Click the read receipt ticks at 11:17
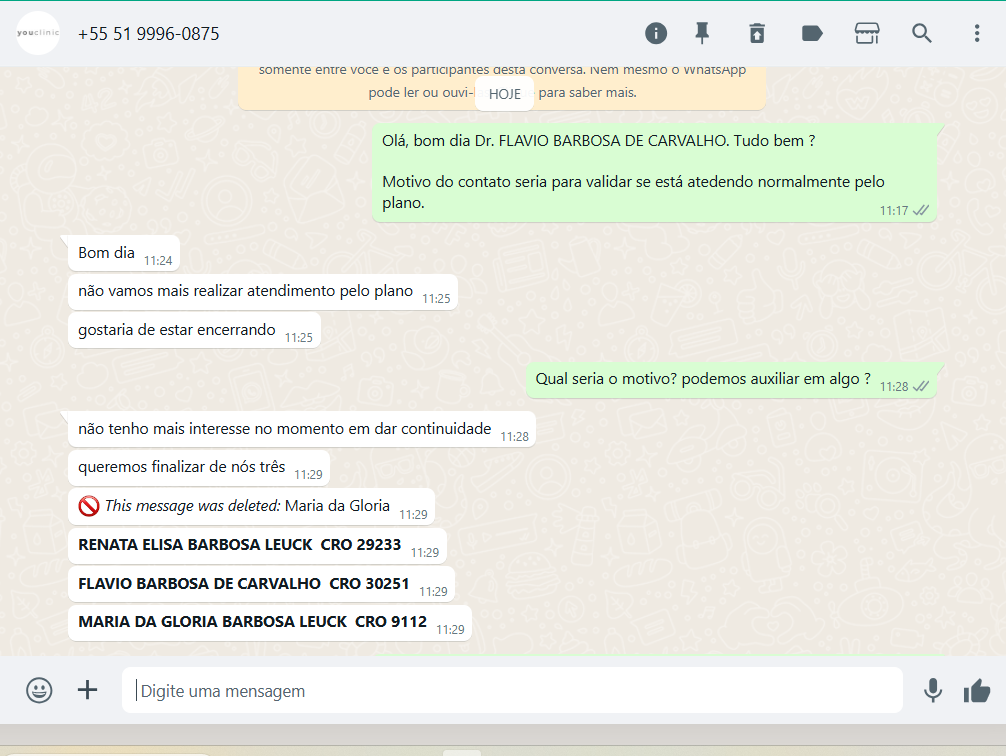 point(921,210)
